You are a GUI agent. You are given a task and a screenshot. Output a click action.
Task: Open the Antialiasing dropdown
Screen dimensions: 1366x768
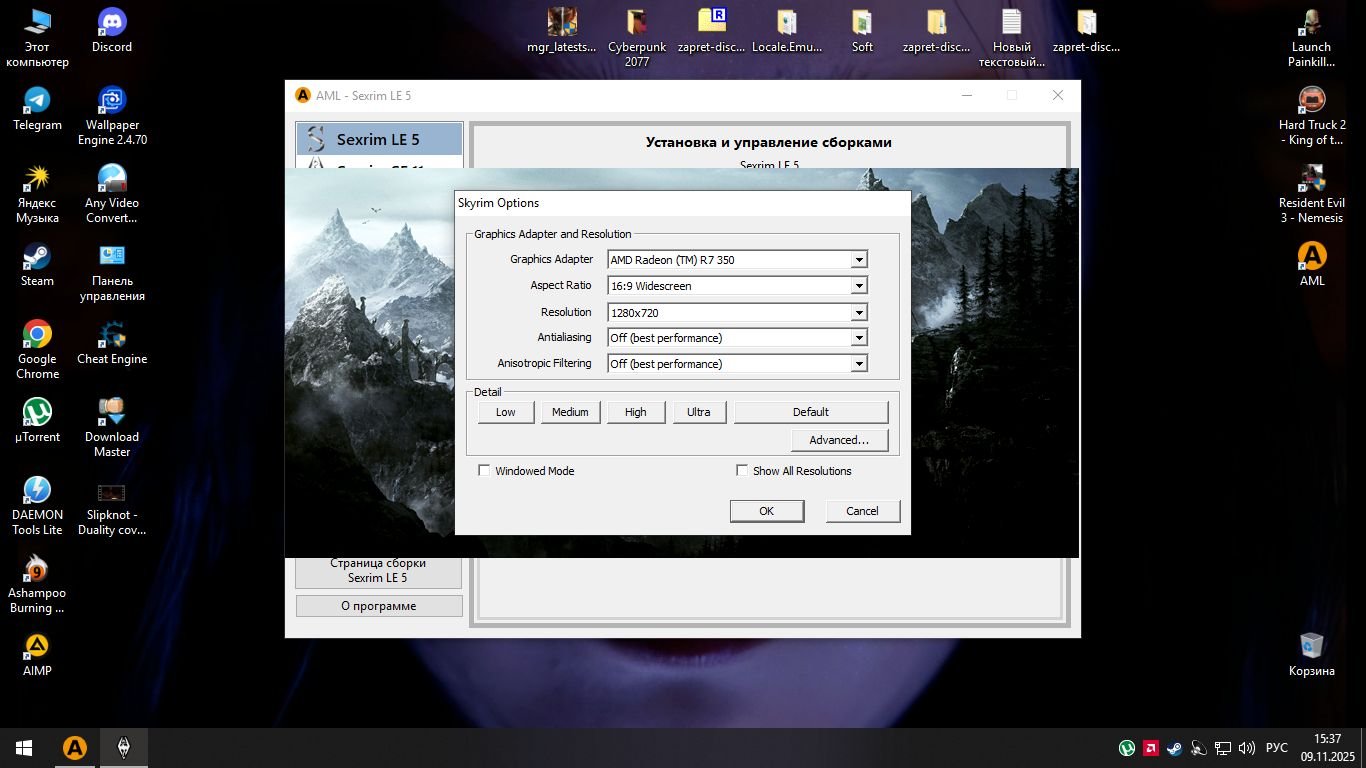point(858,338)
